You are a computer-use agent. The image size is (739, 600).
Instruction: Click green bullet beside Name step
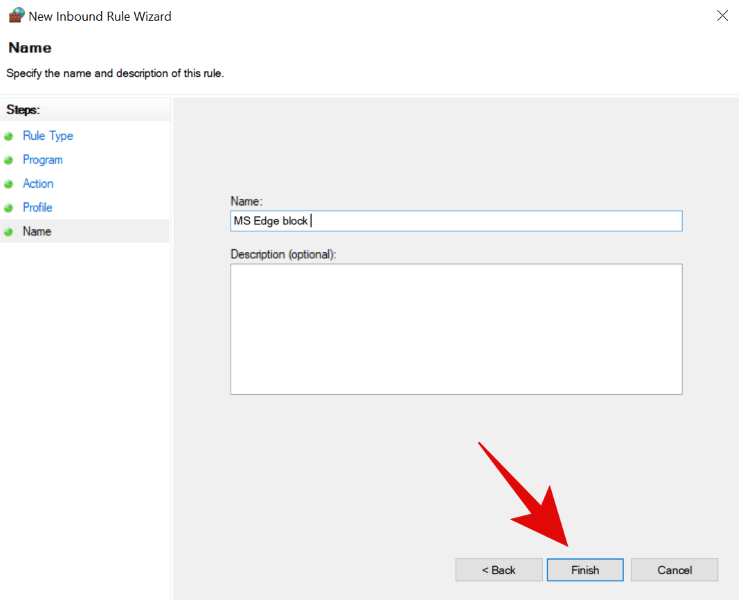click(8, 232)
